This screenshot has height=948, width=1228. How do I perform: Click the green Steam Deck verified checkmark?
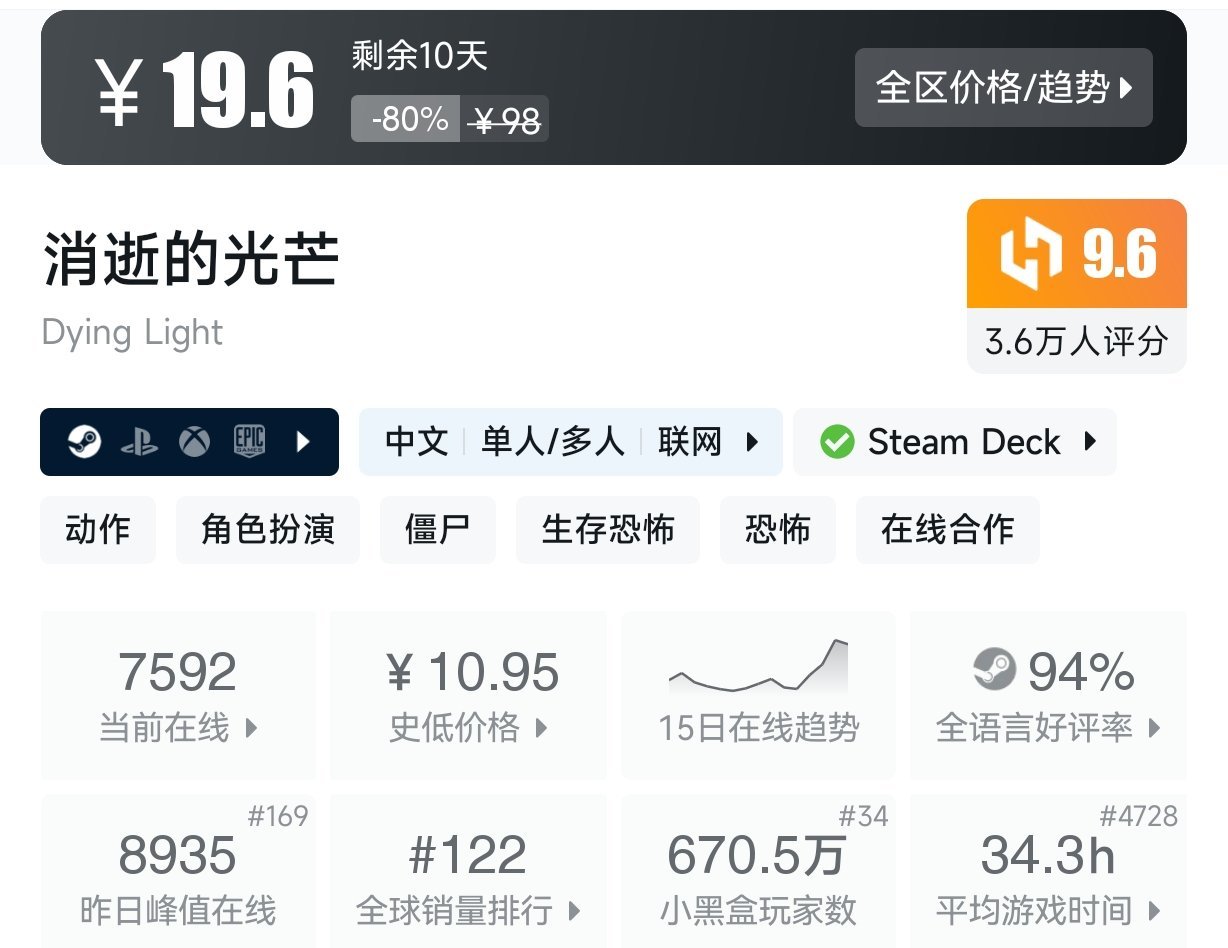[x=837, y=442]
